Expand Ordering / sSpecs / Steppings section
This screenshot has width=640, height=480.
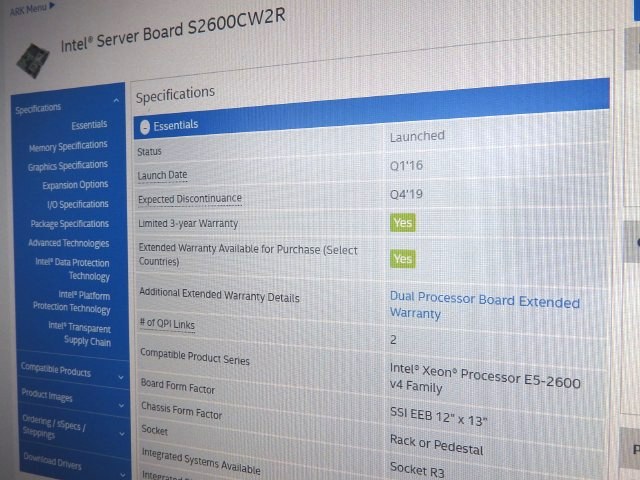point(54,426)
